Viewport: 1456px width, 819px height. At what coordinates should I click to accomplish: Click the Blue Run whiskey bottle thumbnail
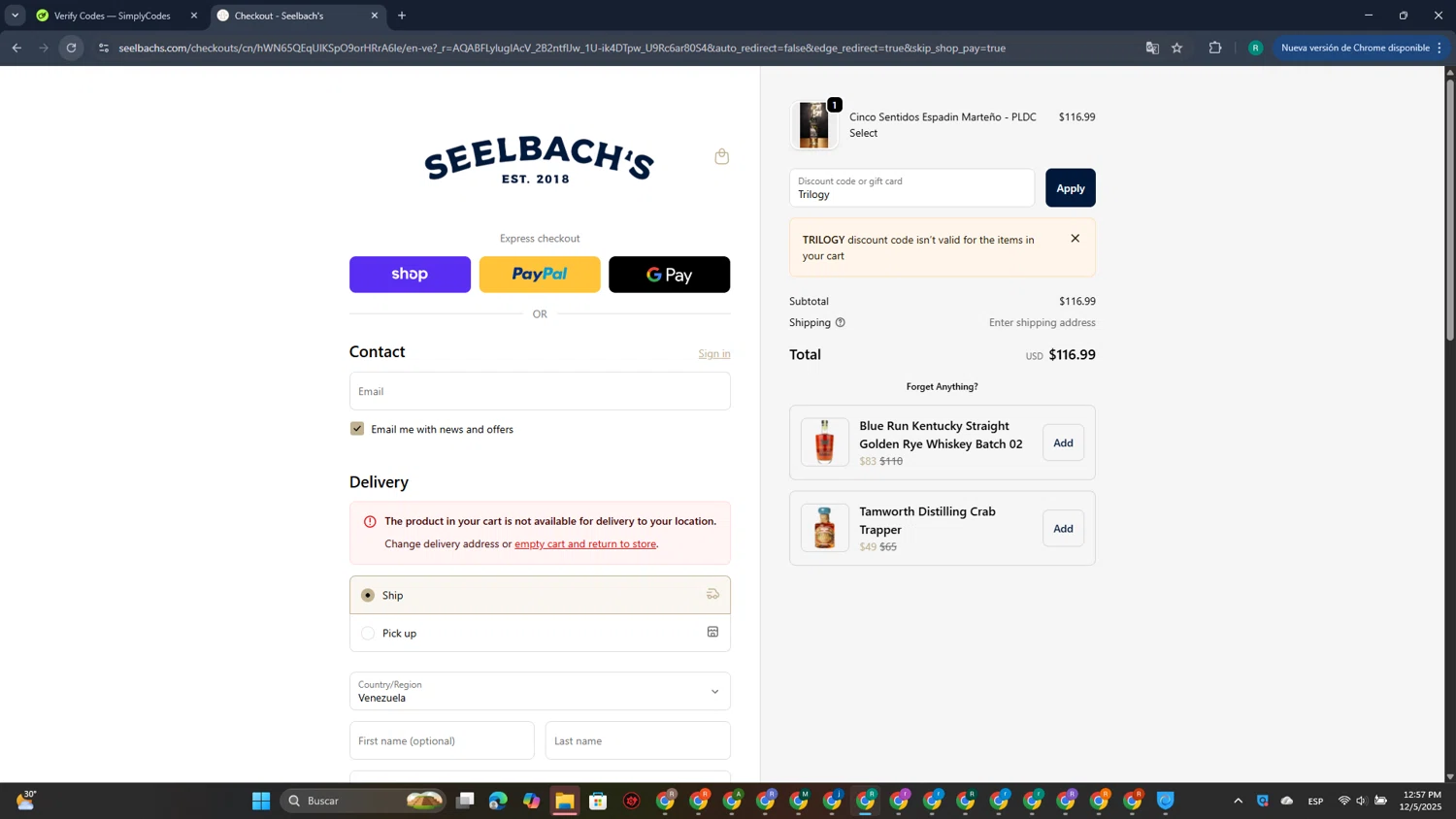click(x=825, y=442)
